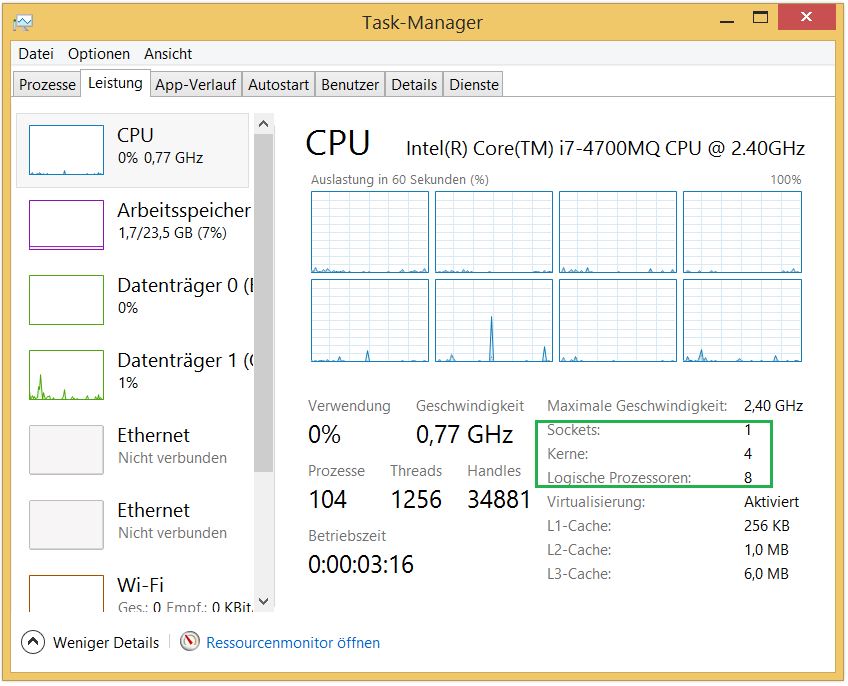Open the Optionen menu
Image resolution: width=848 pixels, height=686 pixels.
(x=99, y=54)
